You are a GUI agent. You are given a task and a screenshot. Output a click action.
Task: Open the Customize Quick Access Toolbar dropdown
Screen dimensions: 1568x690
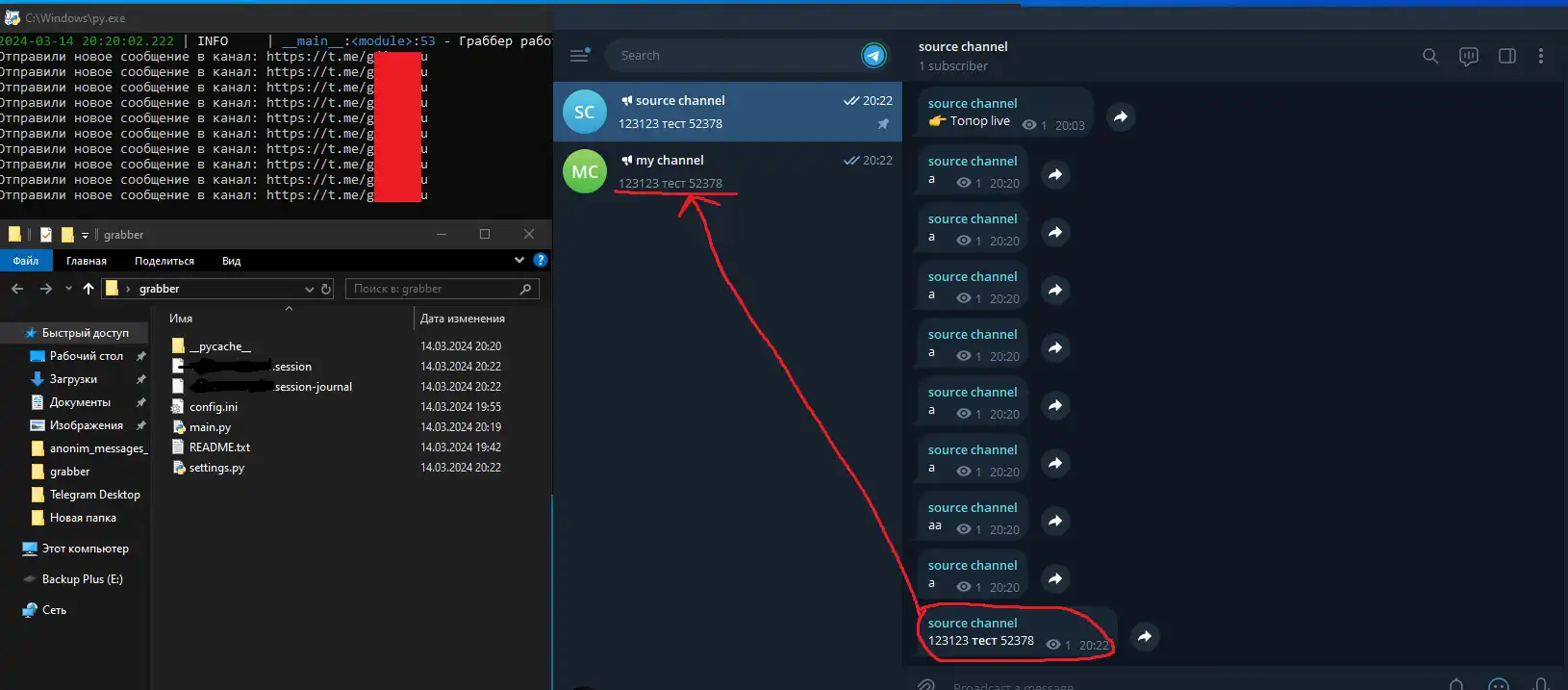[85, 235]
